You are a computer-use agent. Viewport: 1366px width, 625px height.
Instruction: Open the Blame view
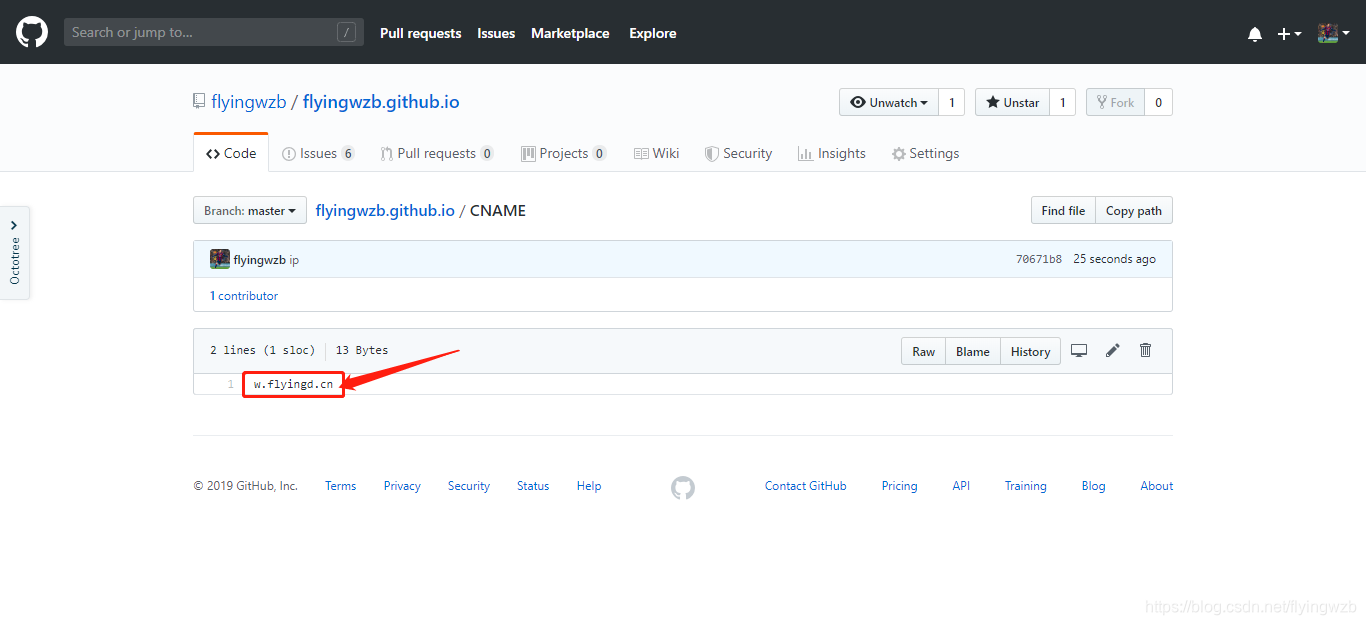(x=973, y=351)
